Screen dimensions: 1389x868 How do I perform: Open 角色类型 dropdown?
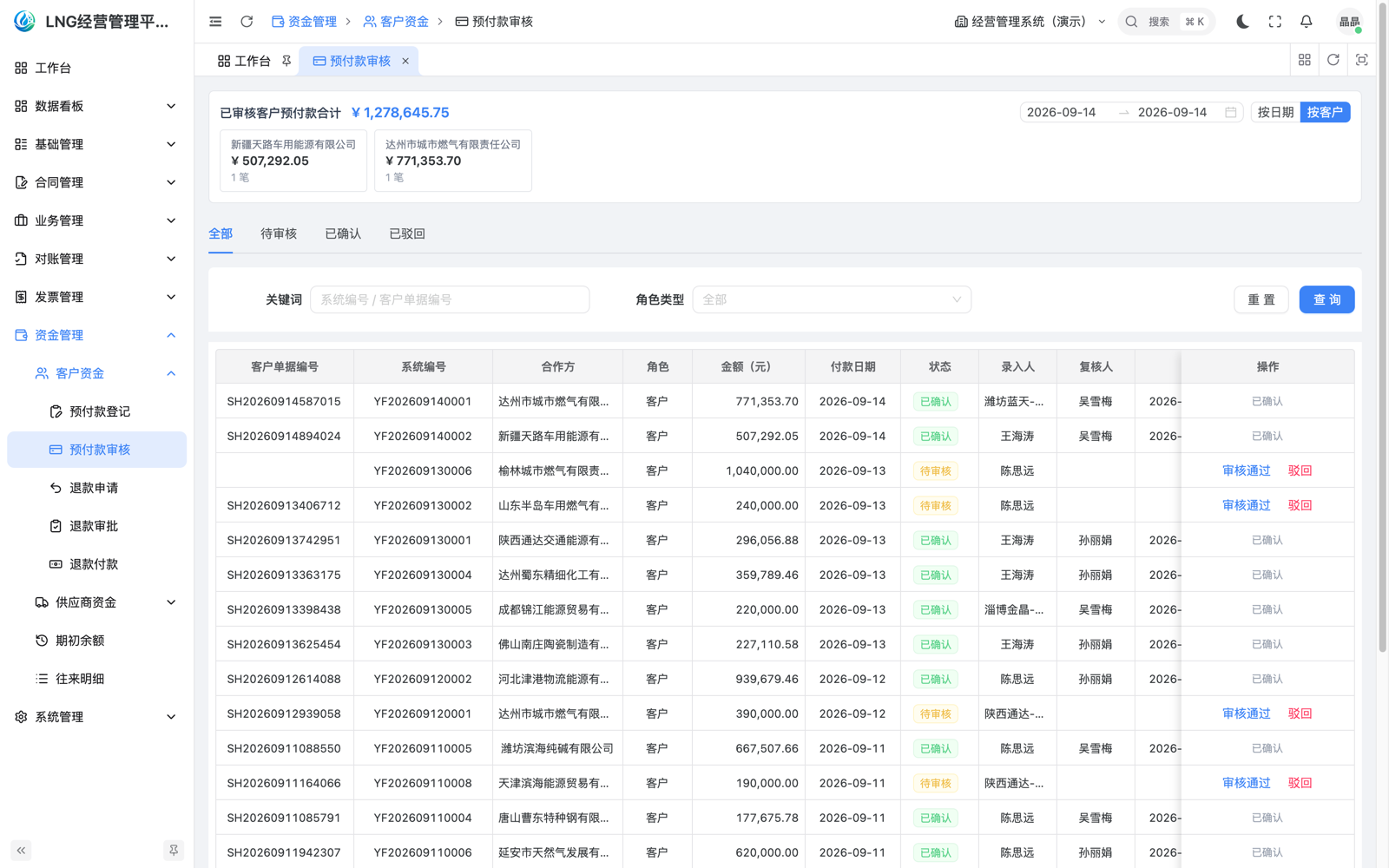tap(832, 299)
